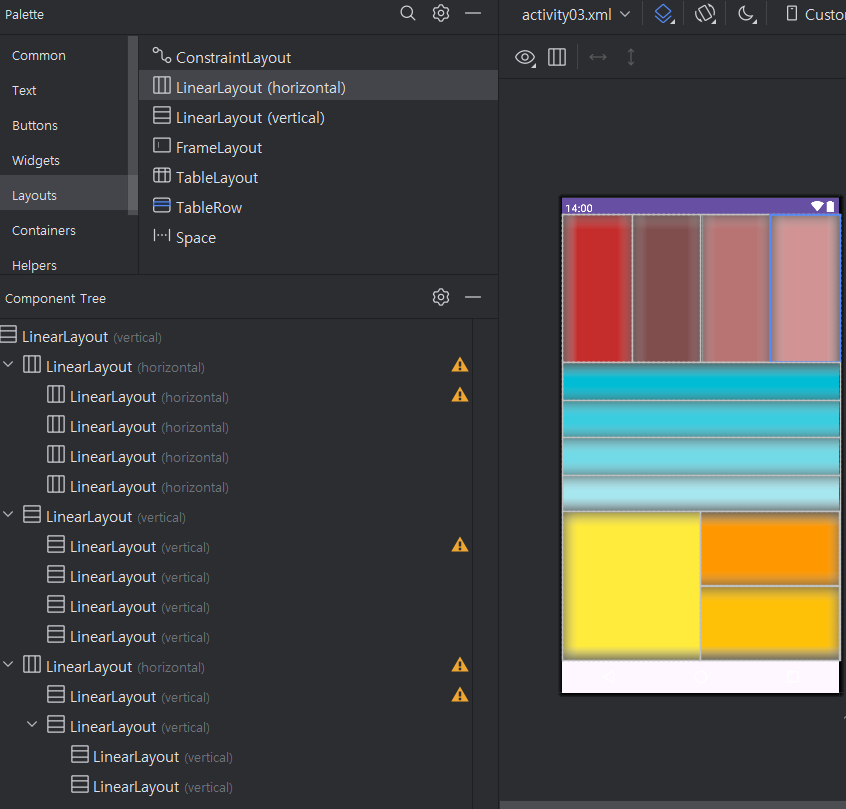The width and height of the screenshot is (846, 809).
Task: Pick TableLayout in the palette list
Action: coord(216,178)
